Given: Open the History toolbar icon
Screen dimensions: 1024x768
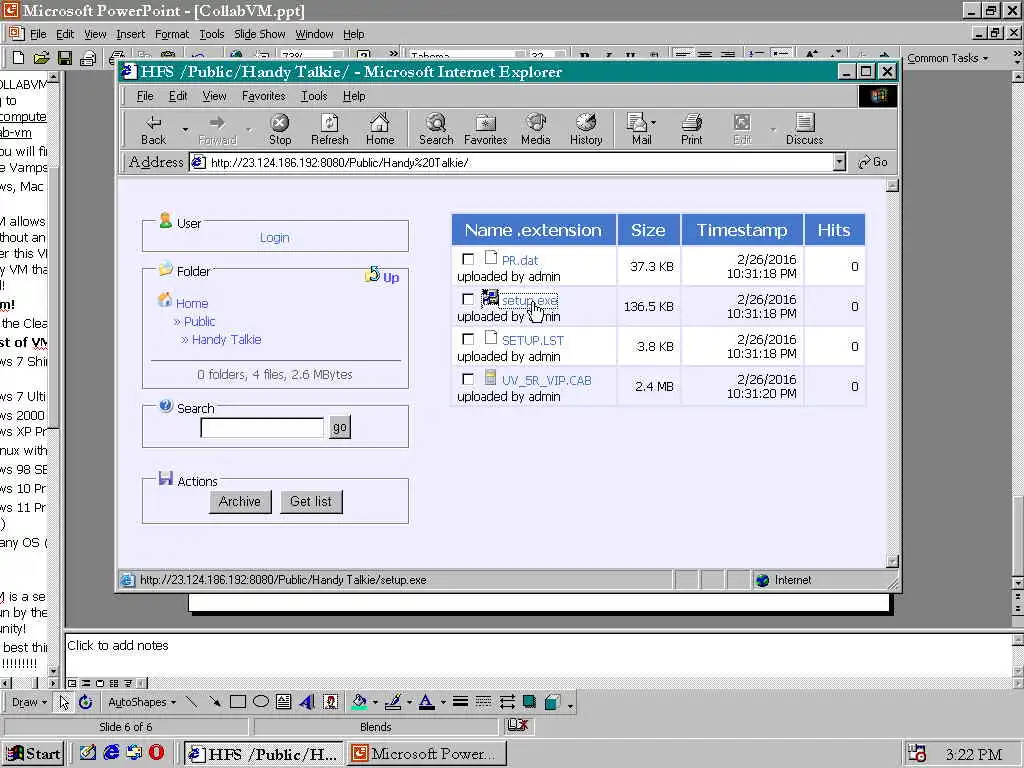Looking at the screenshot, I should pos(586,129).
